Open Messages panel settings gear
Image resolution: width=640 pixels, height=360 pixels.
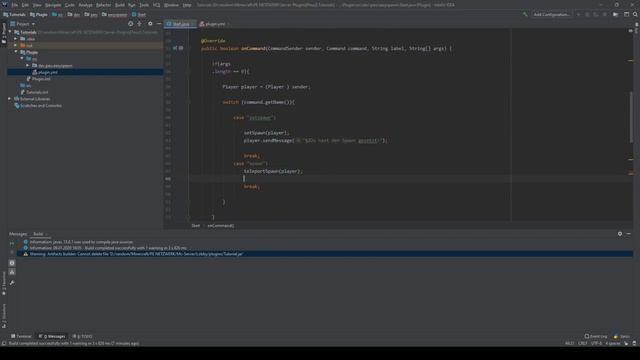[620, 234]
